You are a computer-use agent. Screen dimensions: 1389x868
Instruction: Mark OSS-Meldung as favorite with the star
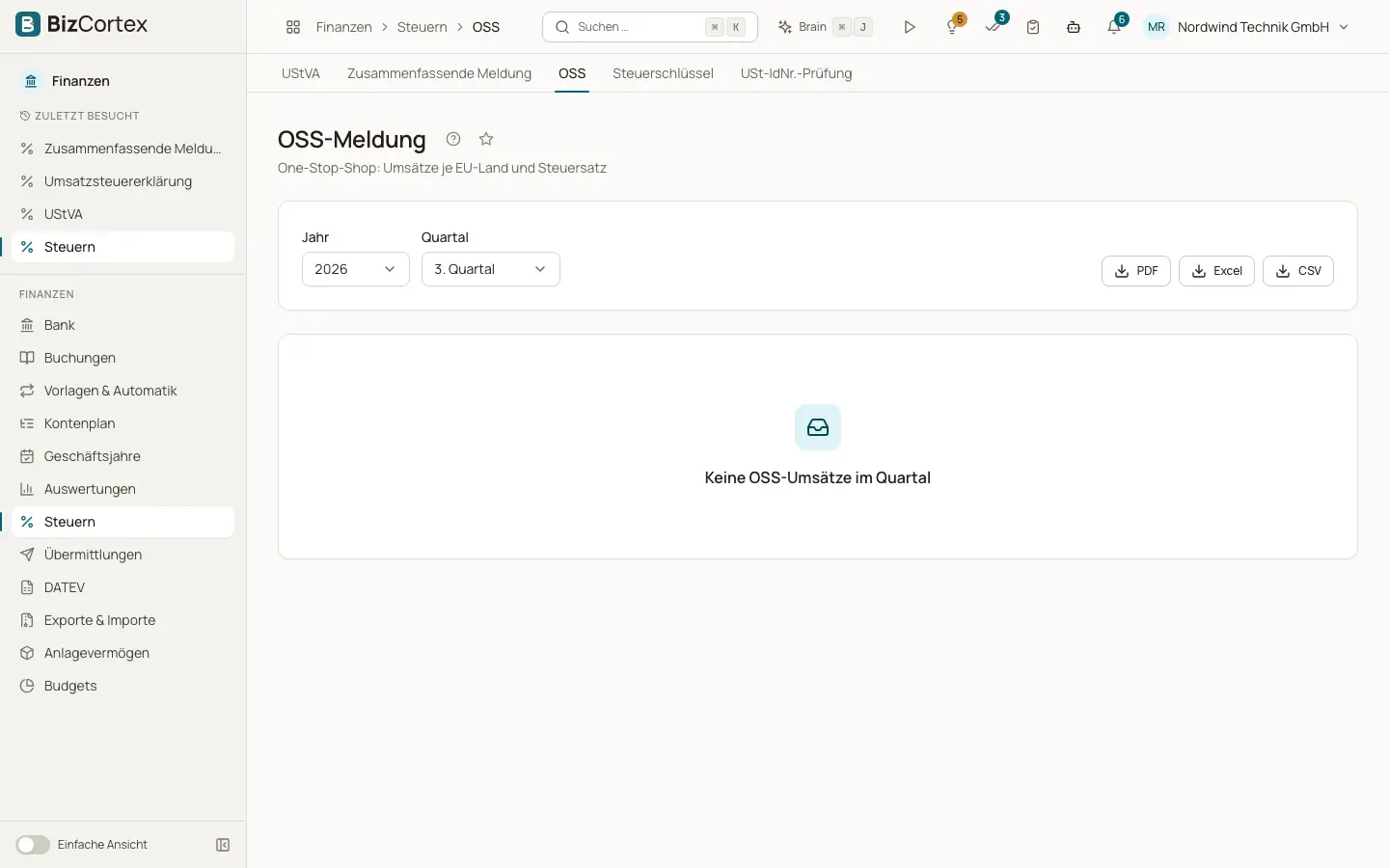[x=486, y=139]
